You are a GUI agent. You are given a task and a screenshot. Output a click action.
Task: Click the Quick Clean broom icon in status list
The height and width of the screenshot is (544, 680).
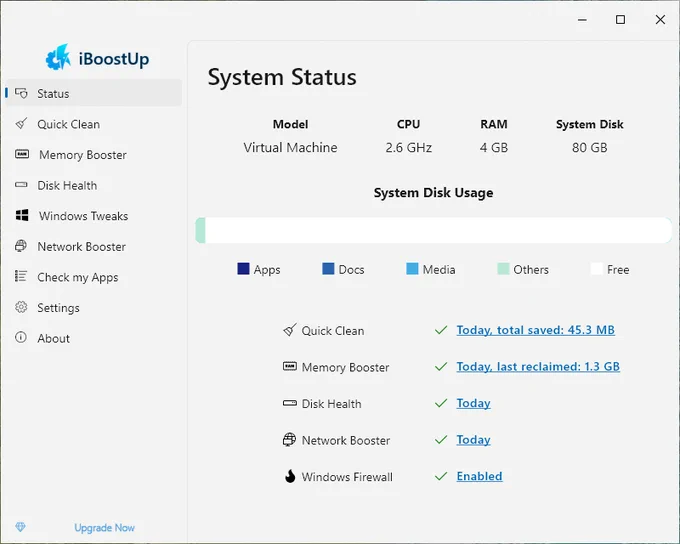290,330
